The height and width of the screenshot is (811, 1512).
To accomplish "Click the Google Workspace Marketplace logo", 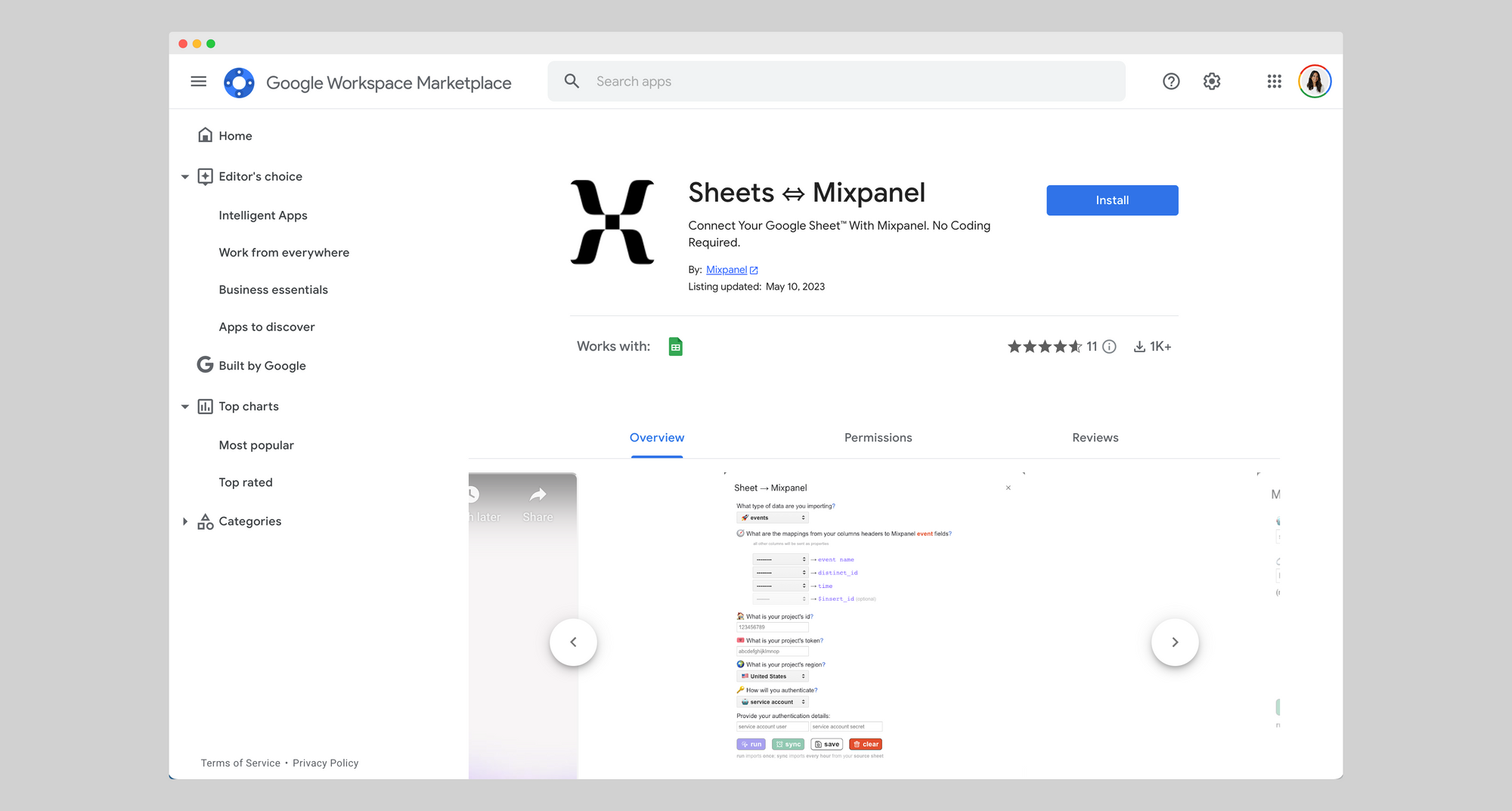I will pos(239,82).
